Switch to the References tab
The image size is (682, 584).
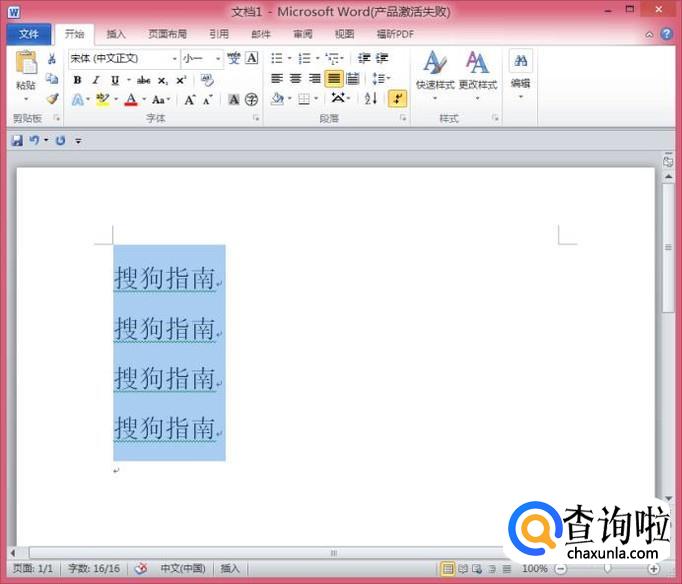[219, 34]
